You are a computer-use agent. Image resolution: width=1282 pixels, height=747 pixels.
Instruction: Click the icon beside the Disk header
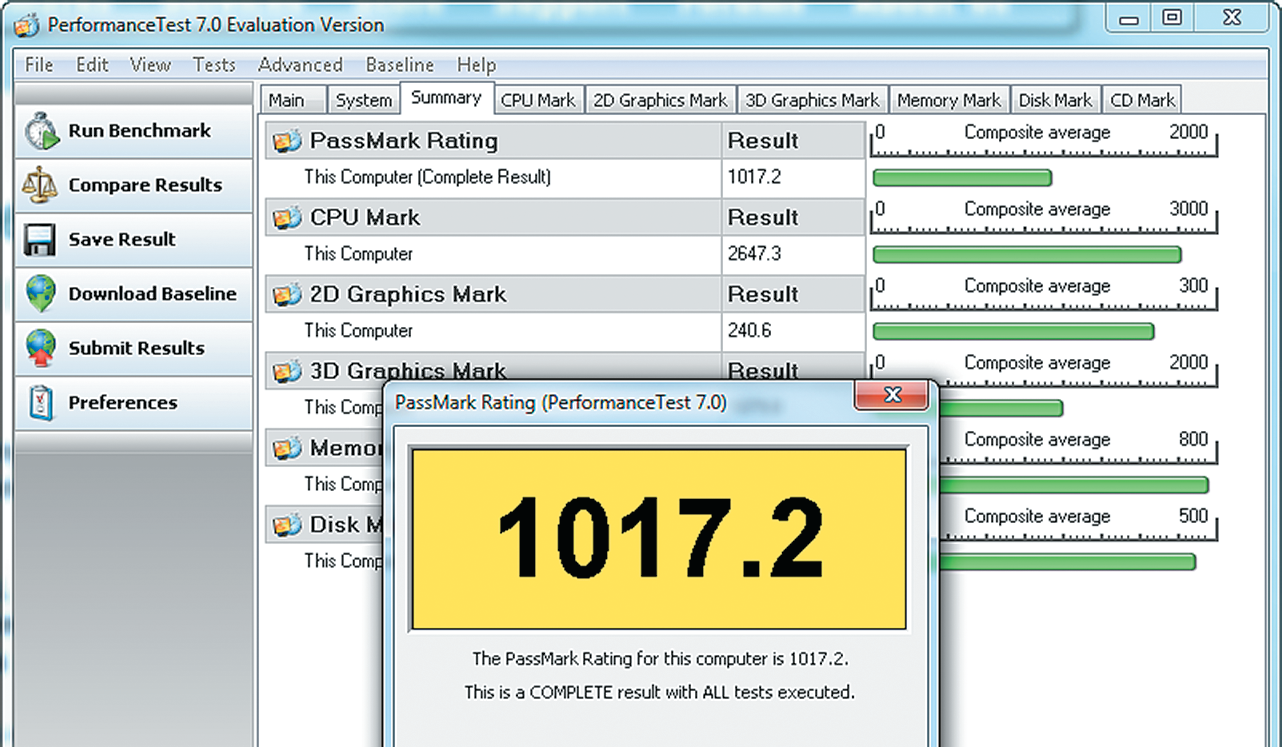tap(287, 525)
